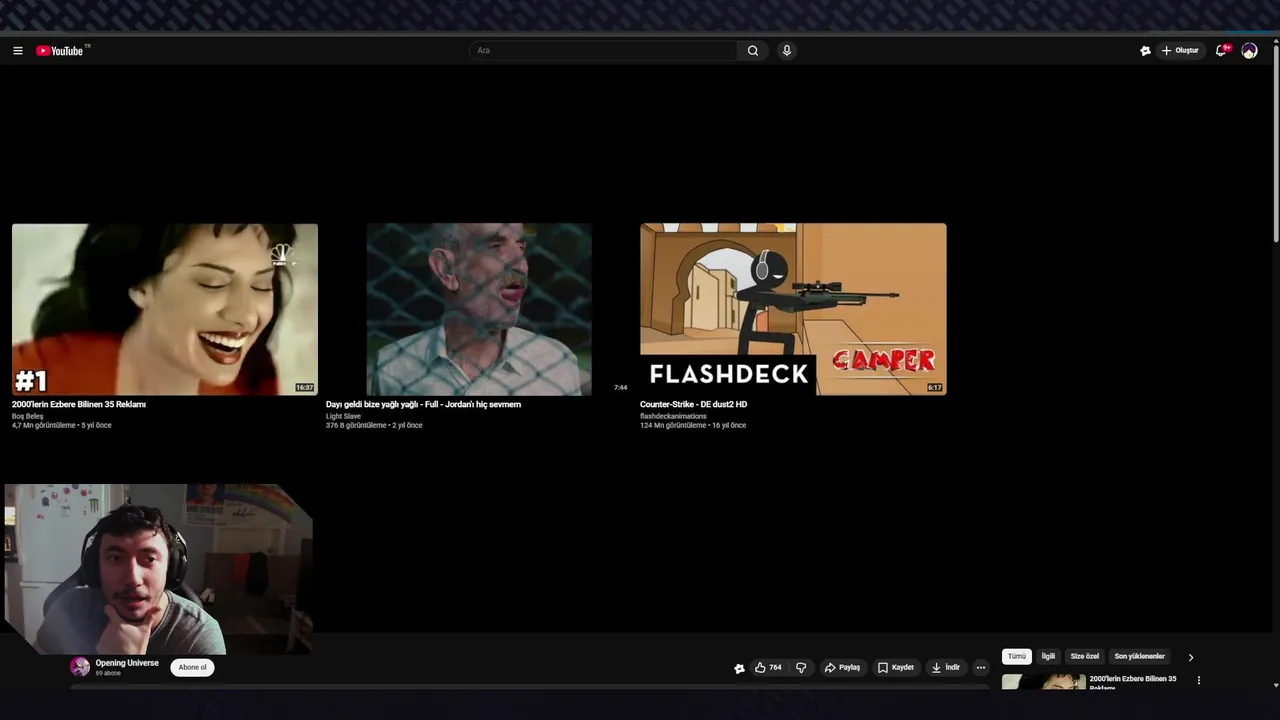Share video with Paylaş button

pos(842,667)
